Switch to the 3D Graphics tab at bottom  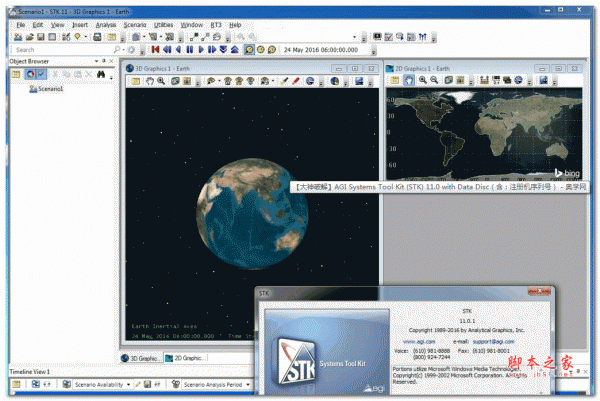coord(143,357)
